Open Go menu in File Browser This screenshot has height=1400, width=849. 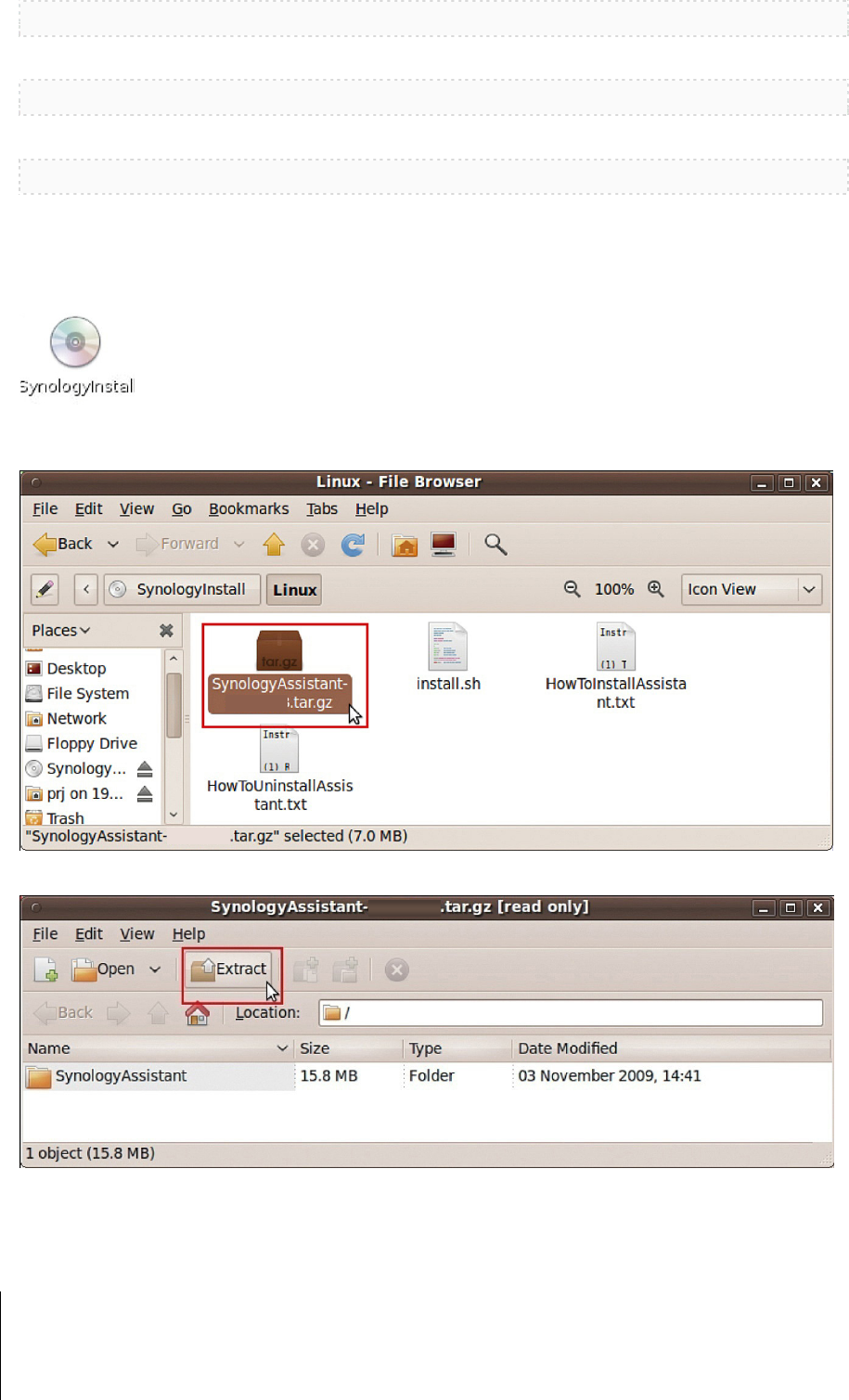point(182,508)
